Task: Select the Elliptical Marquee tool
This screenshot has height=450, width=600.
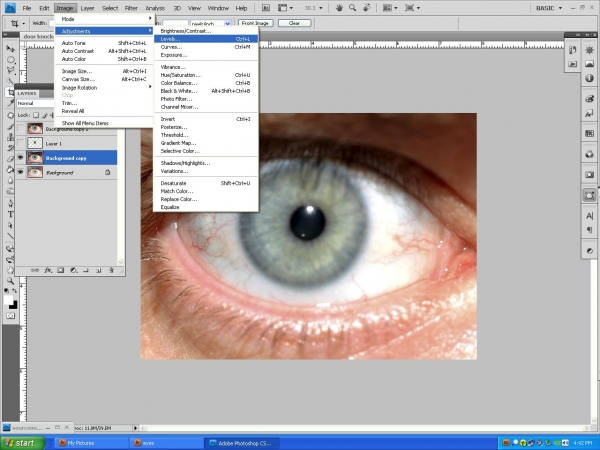Action: pyautogui.click(x=10, y=59)
